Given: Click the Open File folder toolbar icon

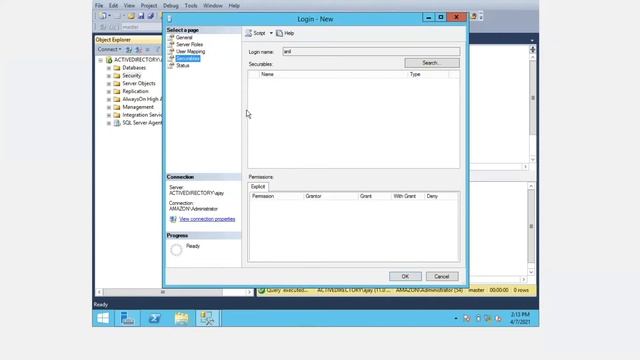Looking at the screenshot, I should [131, 16].
